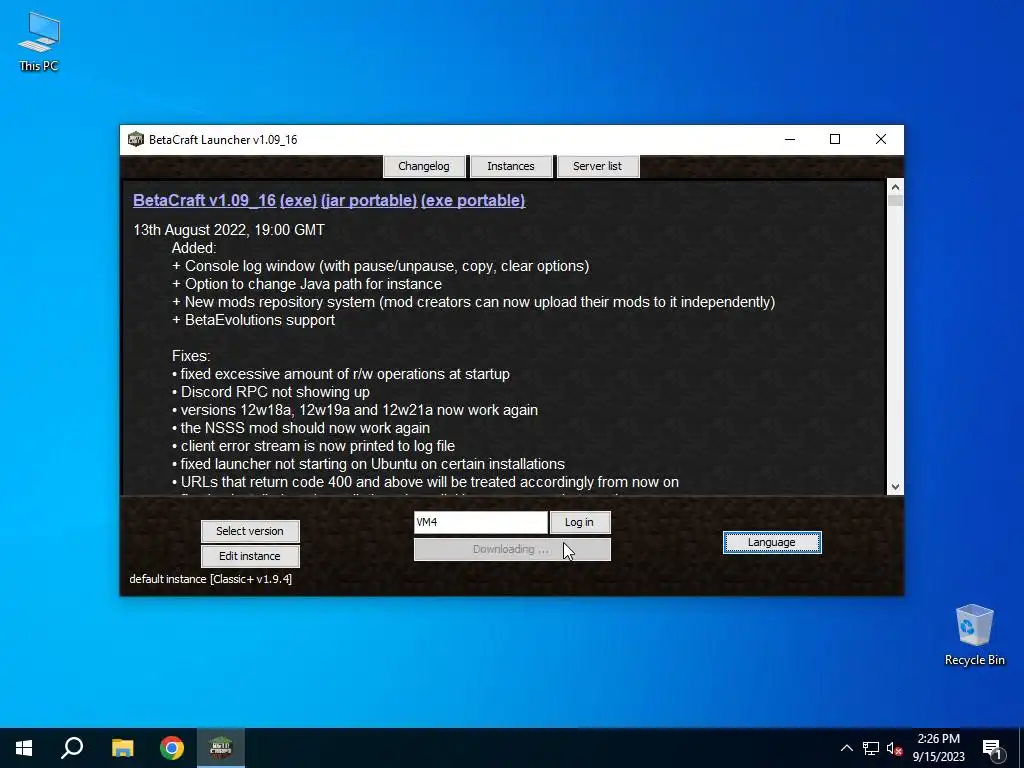The height and width of the screenshot is (768, 1024).
Task: Show hidden system tray icons
Action: (x=846, y=748)
